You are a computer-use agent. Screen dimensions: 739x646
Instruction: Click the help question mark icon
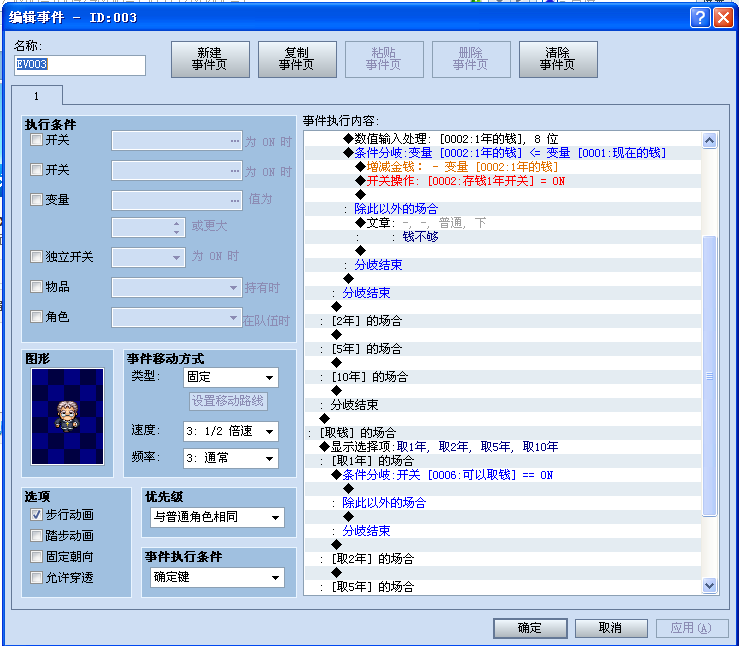[x=700, y=18]
